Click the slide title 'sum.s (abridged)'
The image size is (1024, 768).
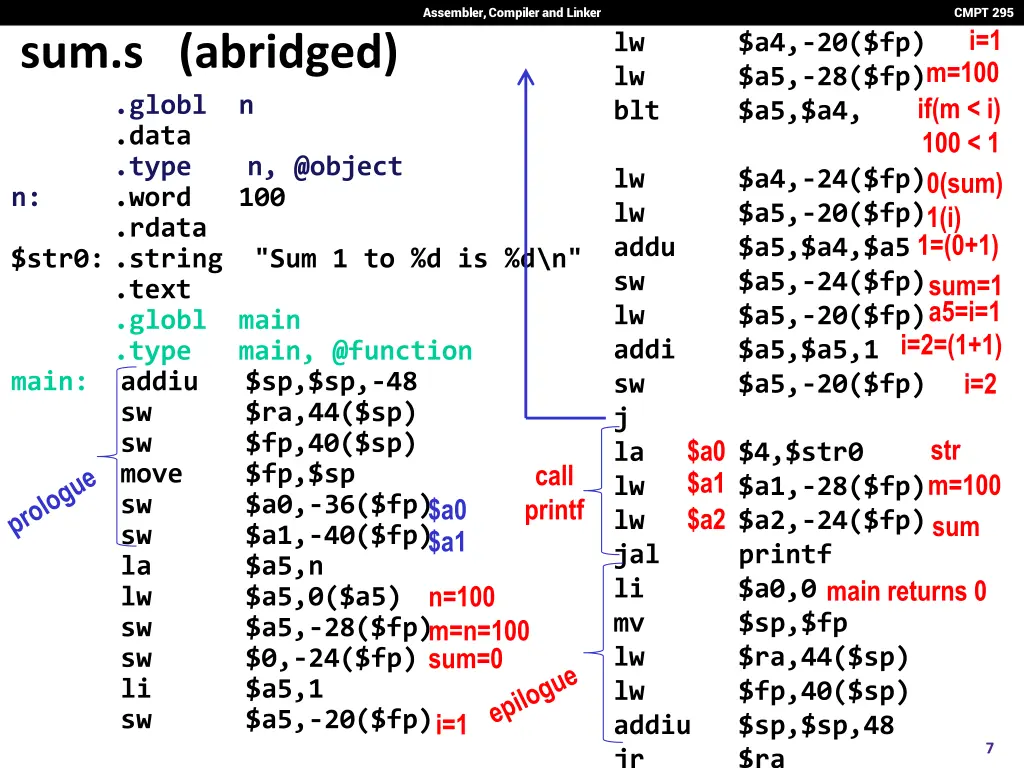pos(209,54)
